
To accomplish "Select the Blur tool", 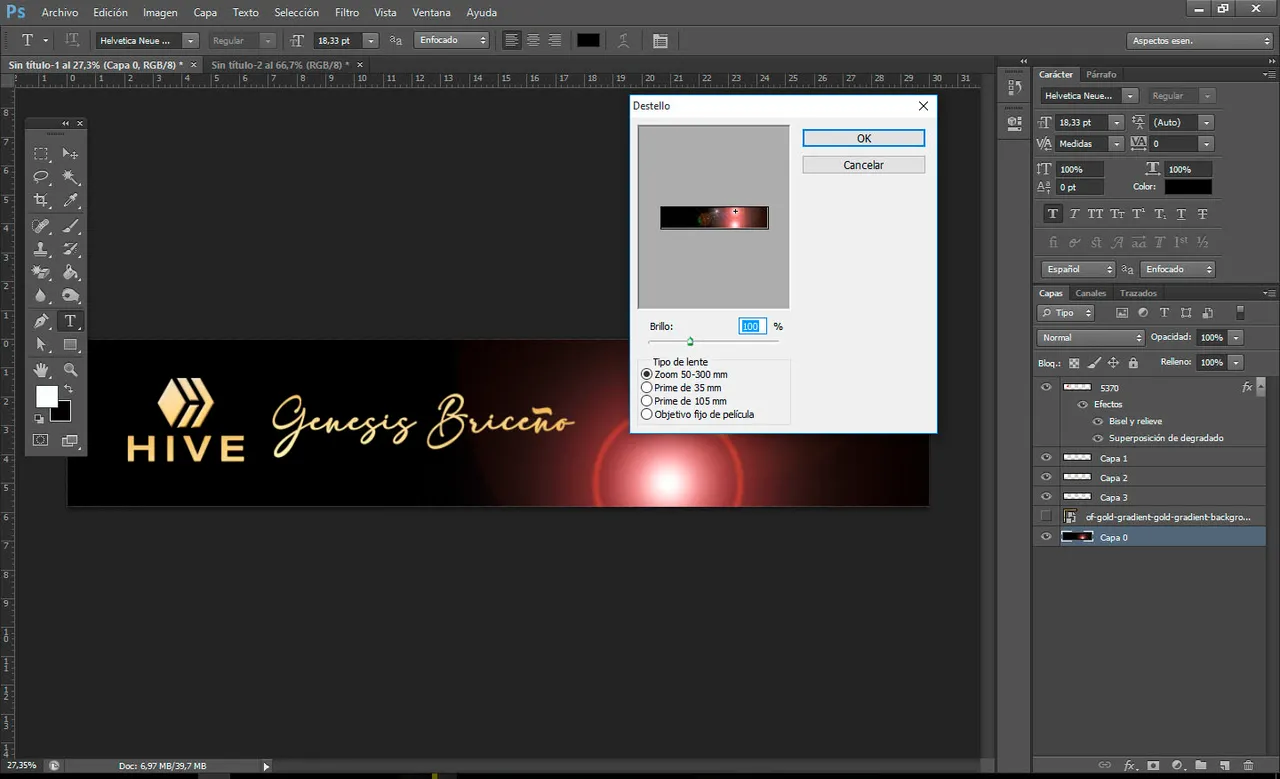I will 41,296.
